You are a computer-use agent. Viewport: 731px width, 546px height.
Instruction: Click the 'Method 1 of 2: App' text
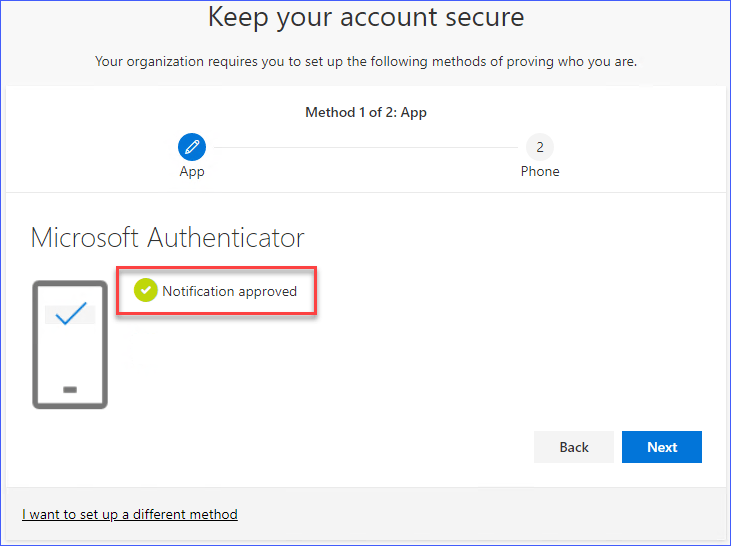(x=366, y=112)
